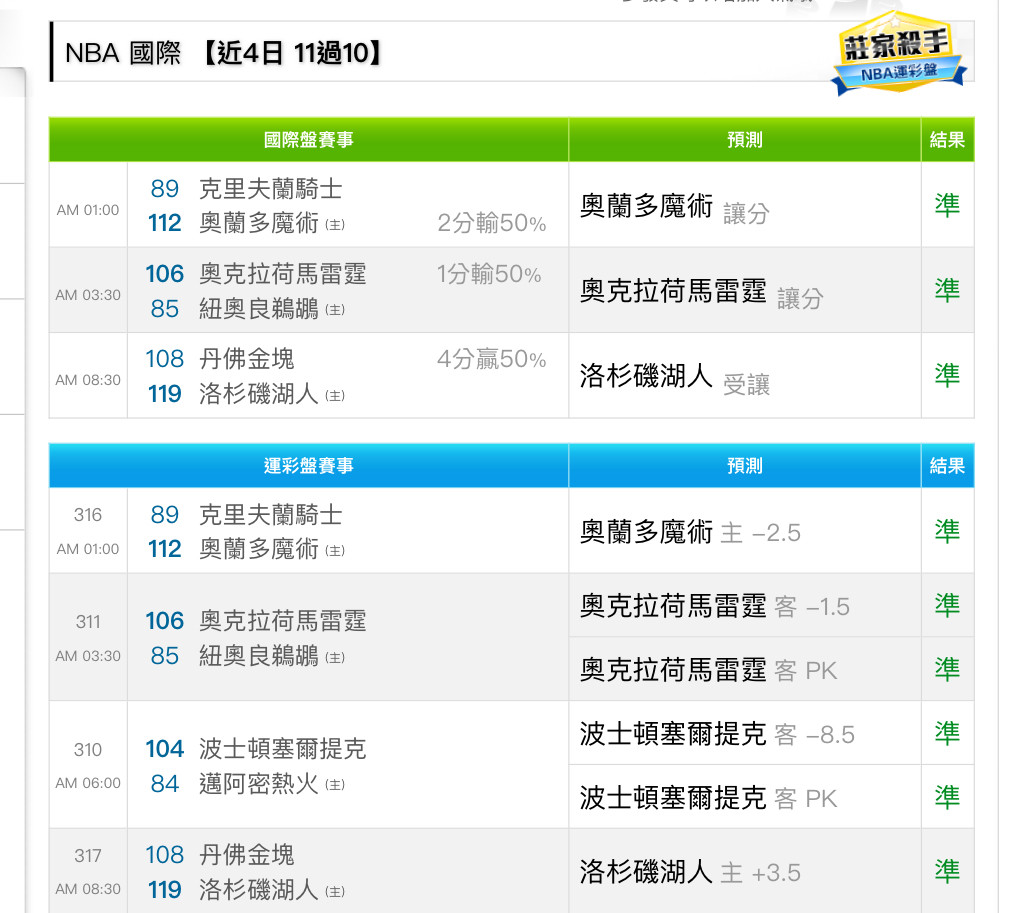
Task: Click 準 result for 波士頓塞爾提克 客 PK
Action: (947, 796)
